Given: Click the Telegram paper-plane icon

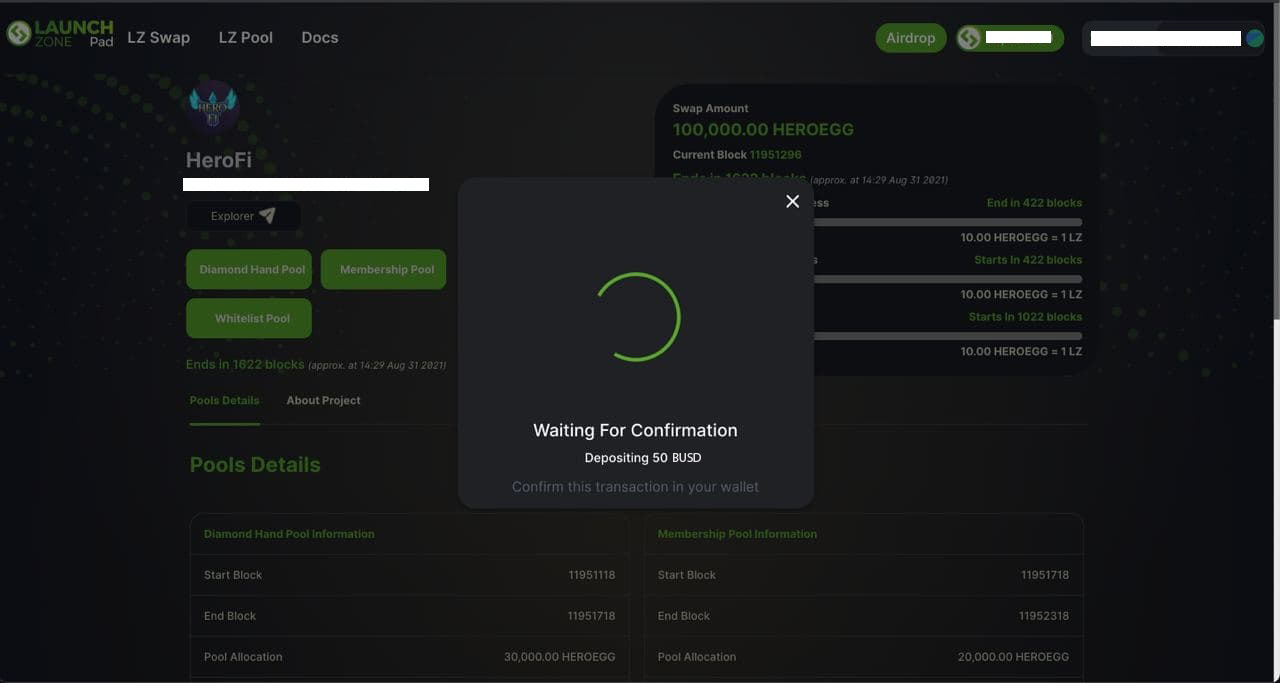Looking at the screenshot, I should point(267,215).
